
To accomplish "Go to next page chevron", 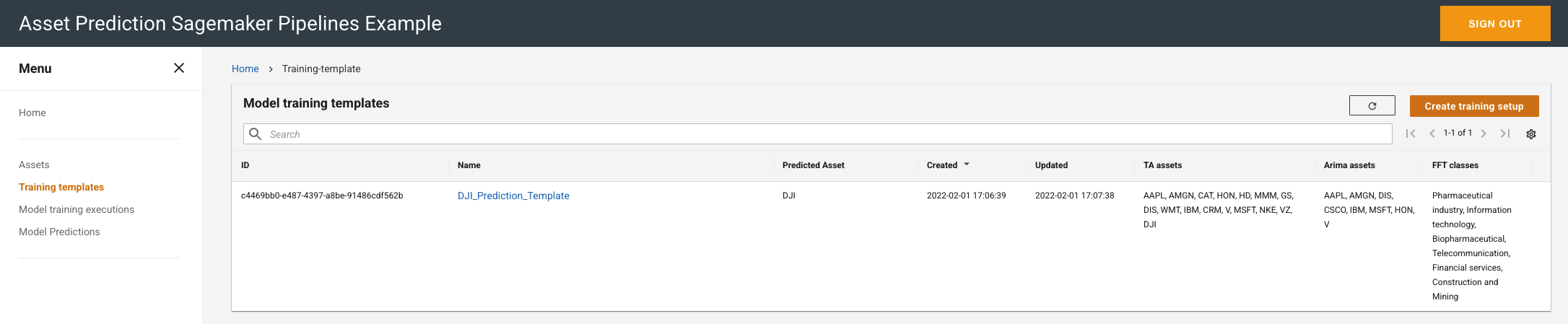I will [1484, 133].
